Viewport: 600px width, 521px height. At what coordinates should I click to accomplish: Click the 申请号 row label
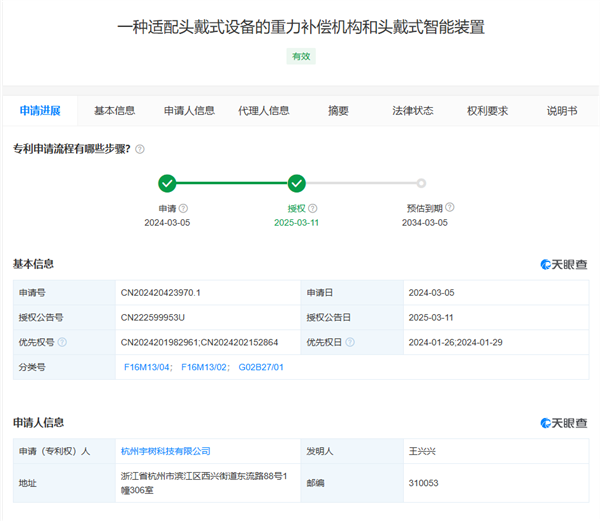pos(32,293)
